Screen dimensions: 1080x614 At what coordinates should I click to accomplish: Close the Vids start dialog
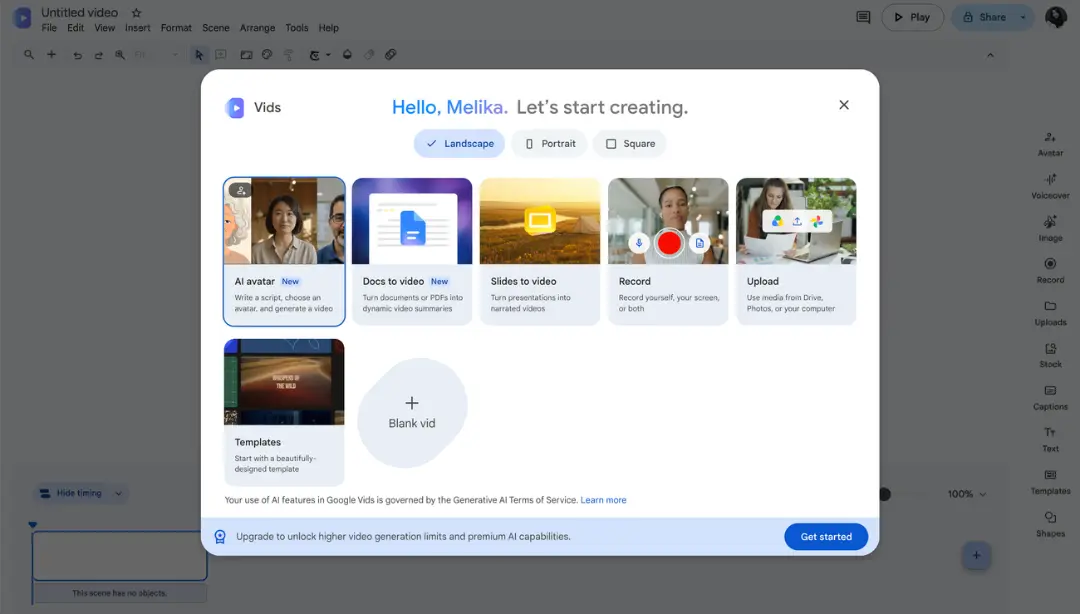click(844, 105)
